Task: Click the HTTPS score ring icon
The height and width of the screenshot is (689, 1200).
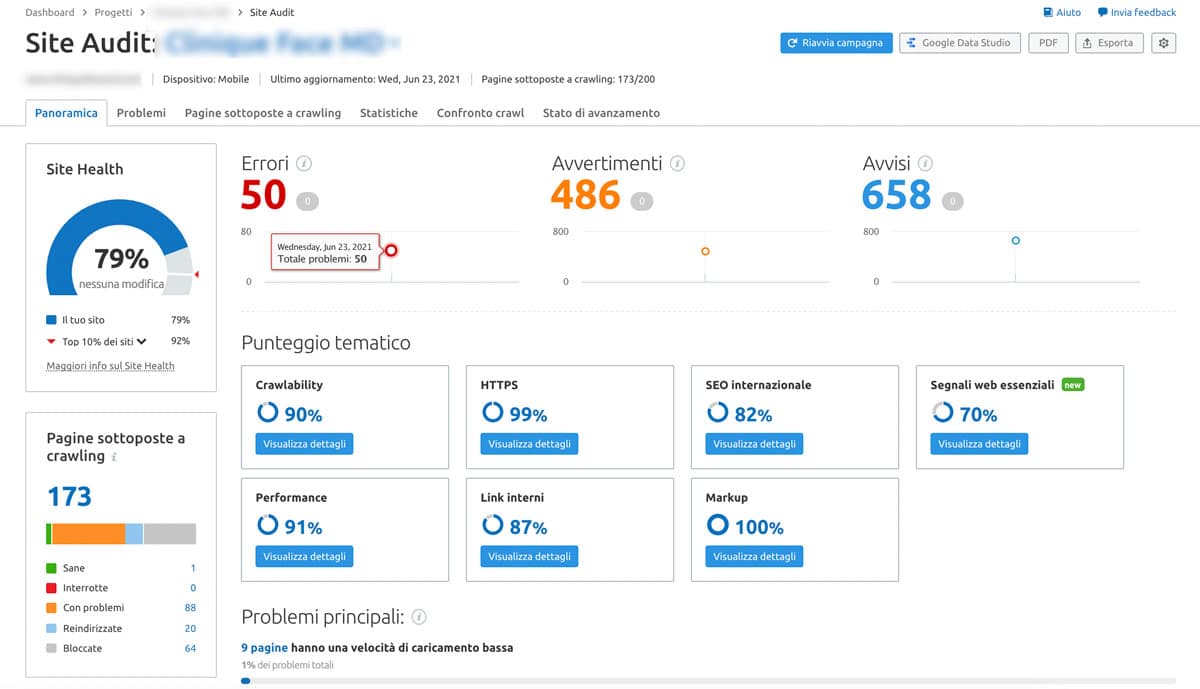Action: tap(492, 413)
